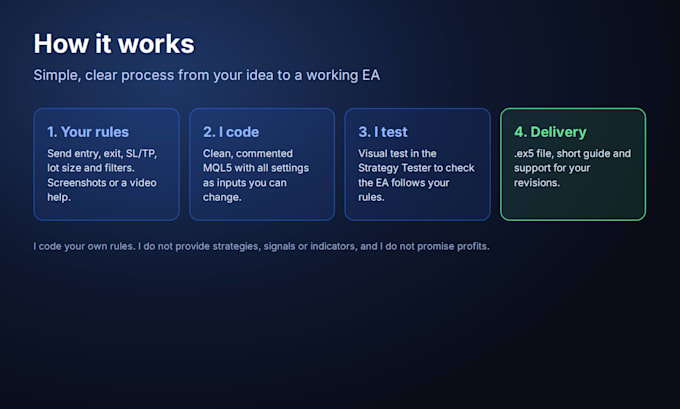
Task: Click the 'How it works' heading
Action: point(114,44)
